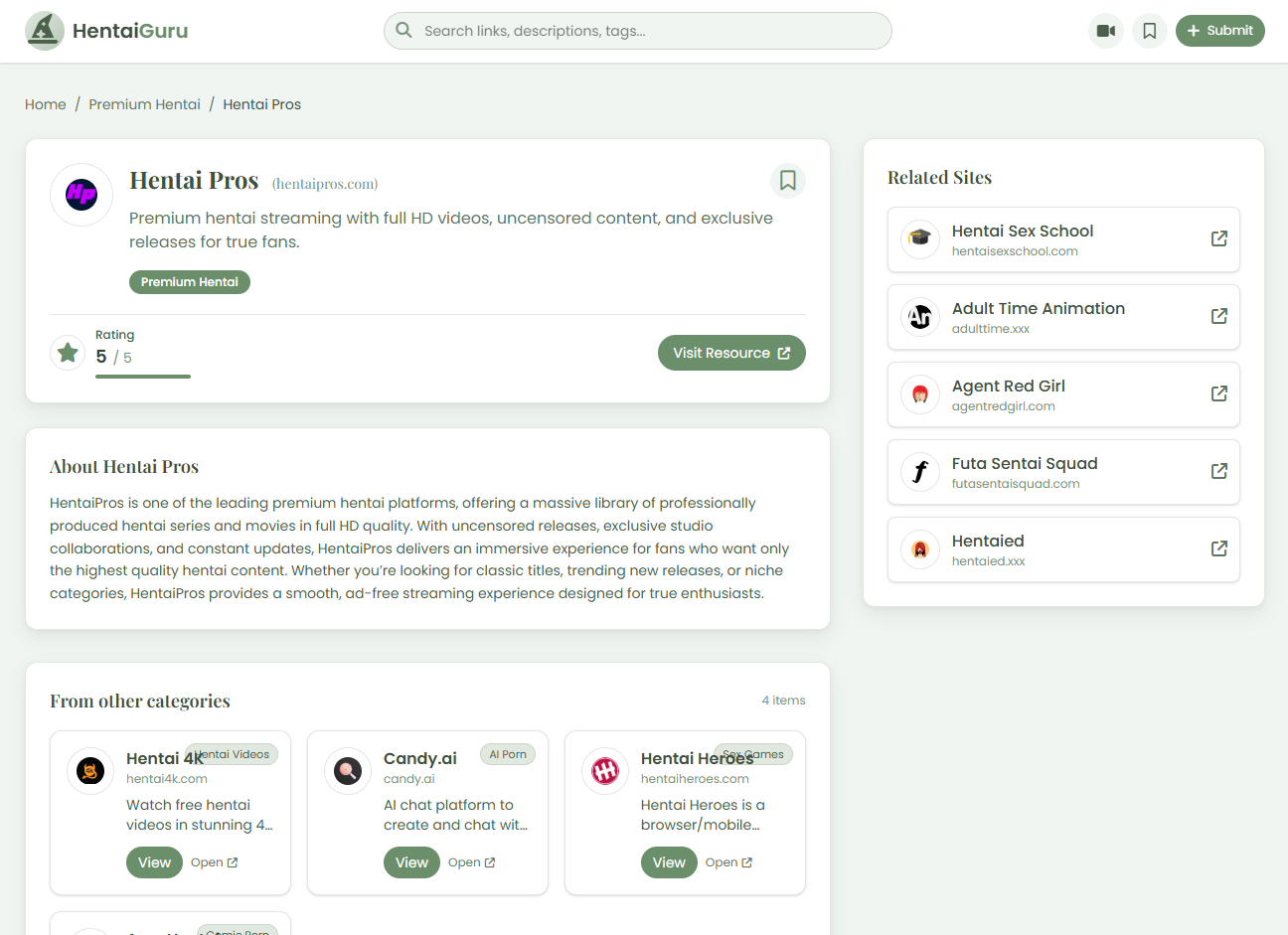The image size is (1288, 935).
Task: Click the Futa Sentai Squad f logo
Action: tap(920, 472)
